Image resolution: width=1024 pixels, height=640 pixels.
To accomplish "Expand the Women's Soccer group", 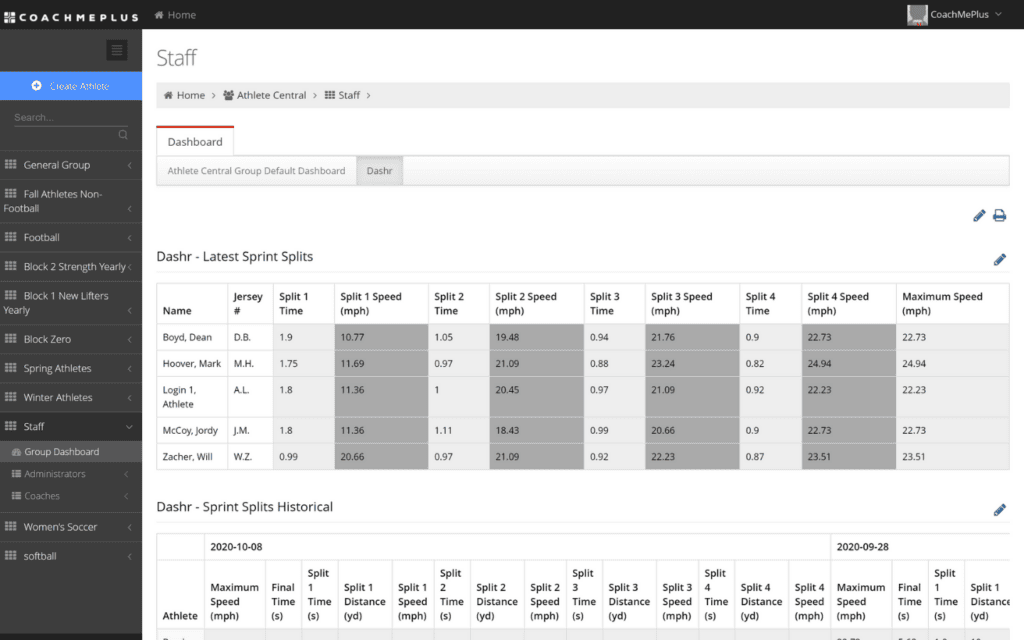I will pos(71,526).
